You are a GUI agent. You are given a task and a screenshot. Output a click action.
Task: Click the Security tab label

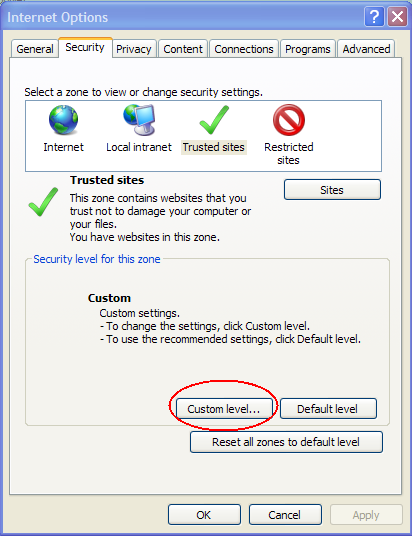point(85,48)
